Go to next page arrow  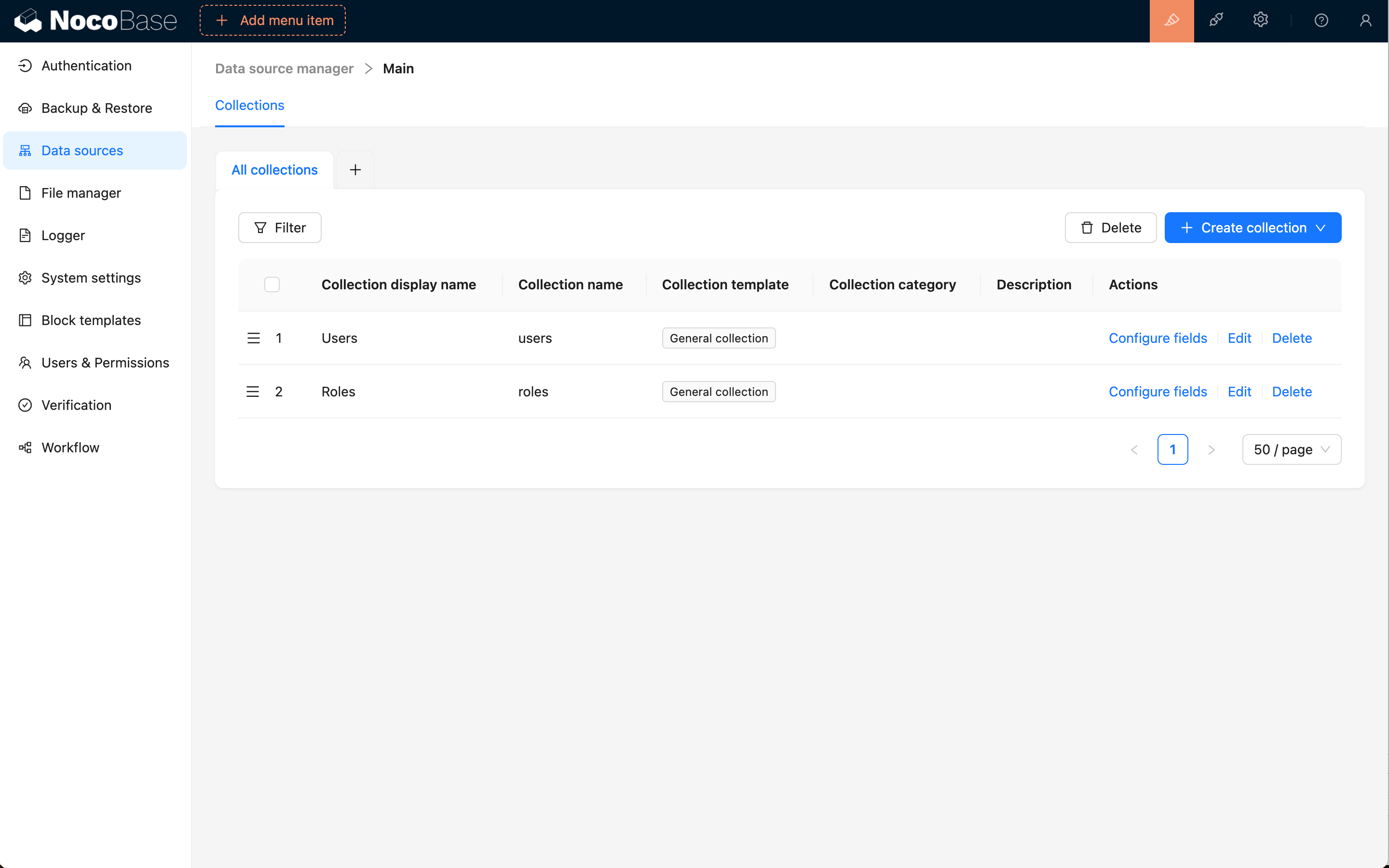click(x=1211, y=449)
